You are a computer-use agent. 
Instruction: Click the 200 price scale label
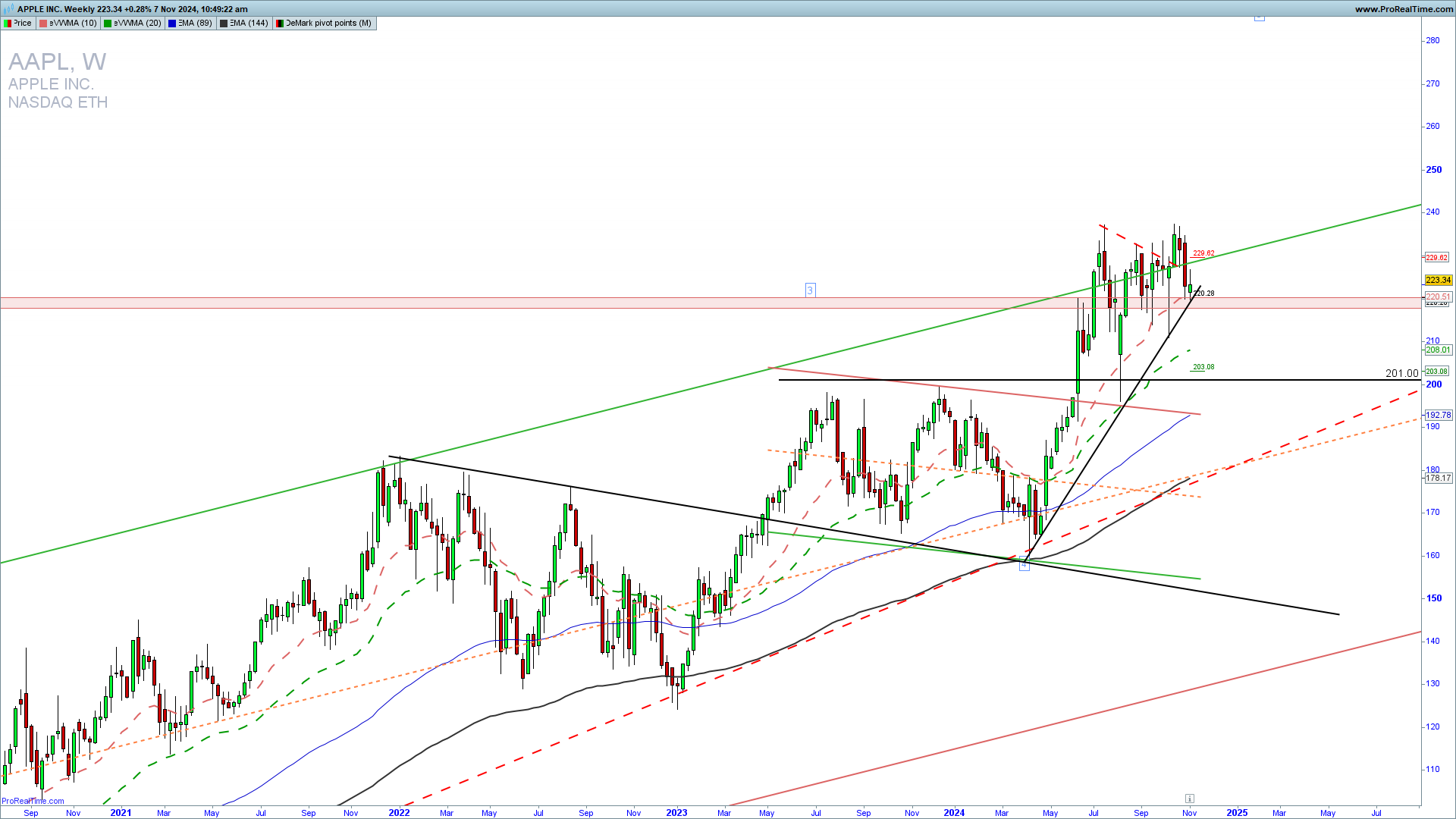pos(1433,384)
